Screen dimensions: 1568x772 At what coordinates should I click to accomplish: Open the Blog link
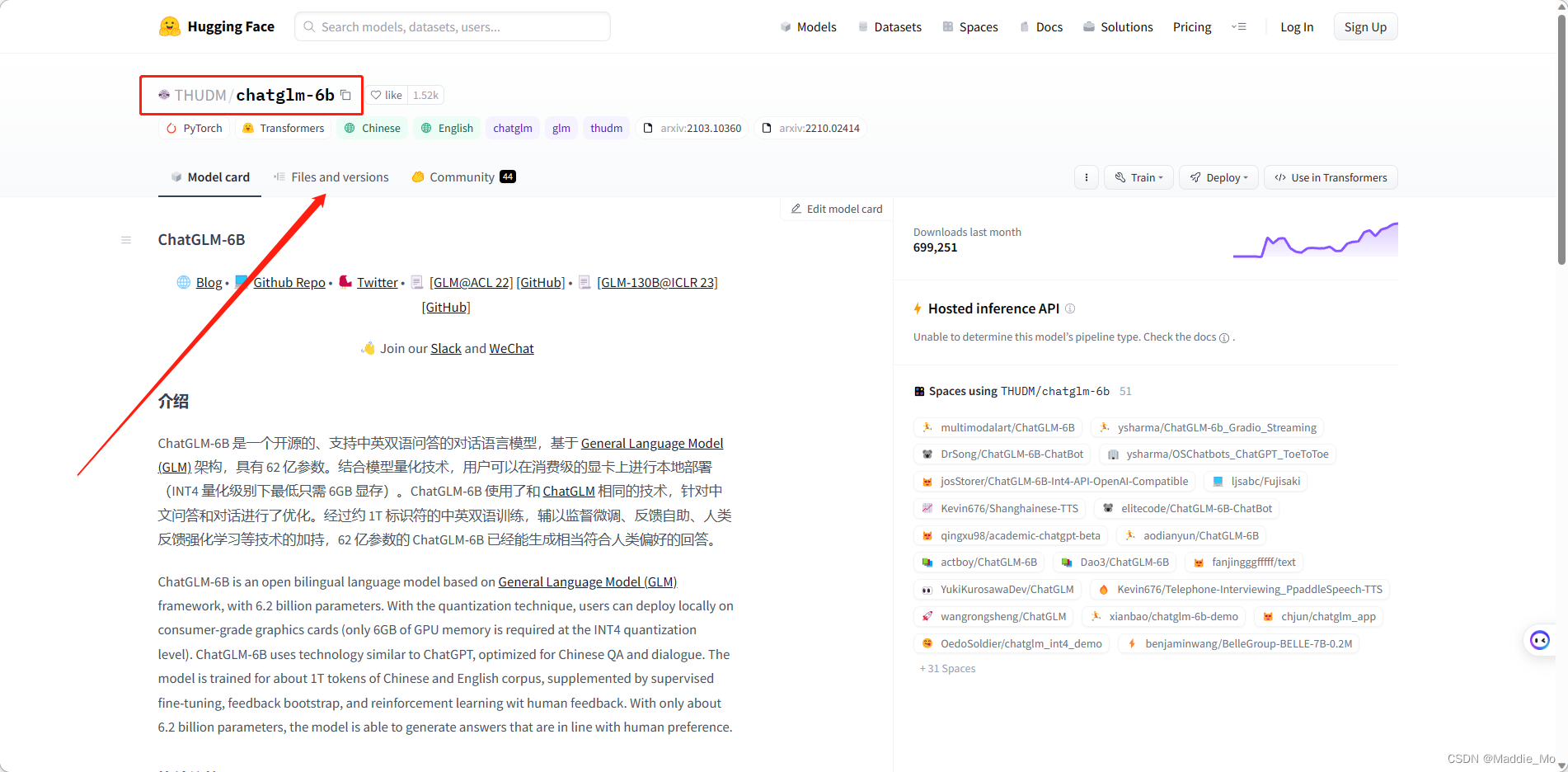209,283
